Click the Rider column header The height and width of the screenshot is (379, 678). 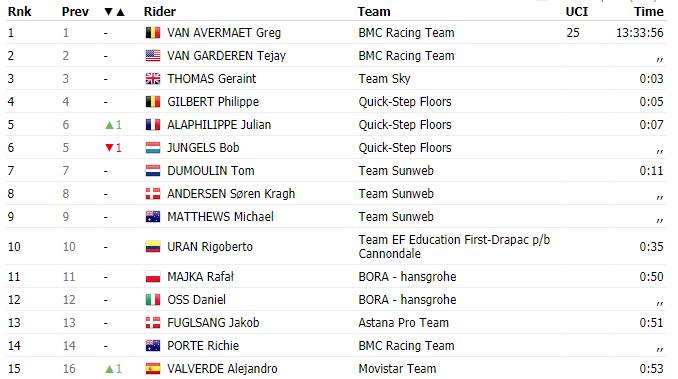160,12
